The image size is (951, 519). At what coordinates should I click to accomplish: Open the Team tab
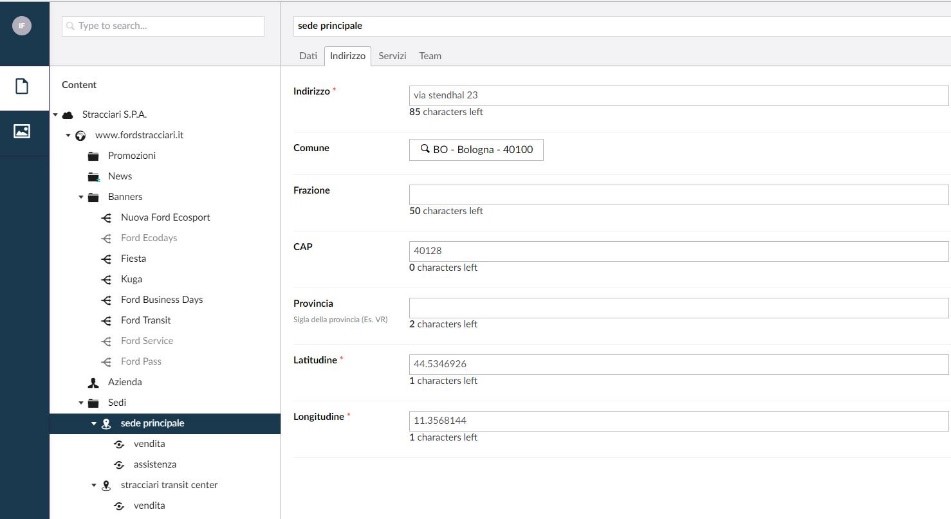pyautogui.click(x=430, y=56)
